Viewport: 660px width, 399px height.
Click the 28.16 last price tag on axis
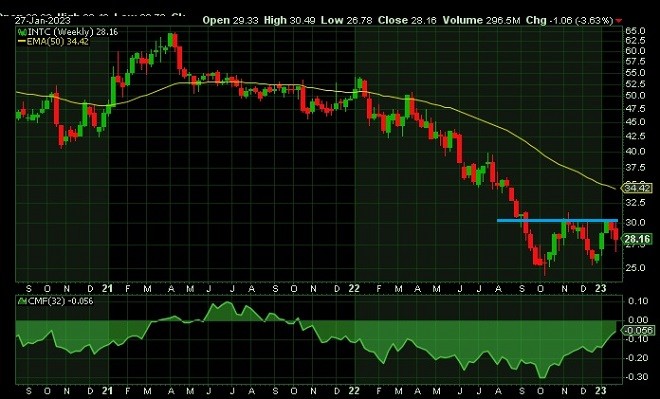[x=637, y=239]
